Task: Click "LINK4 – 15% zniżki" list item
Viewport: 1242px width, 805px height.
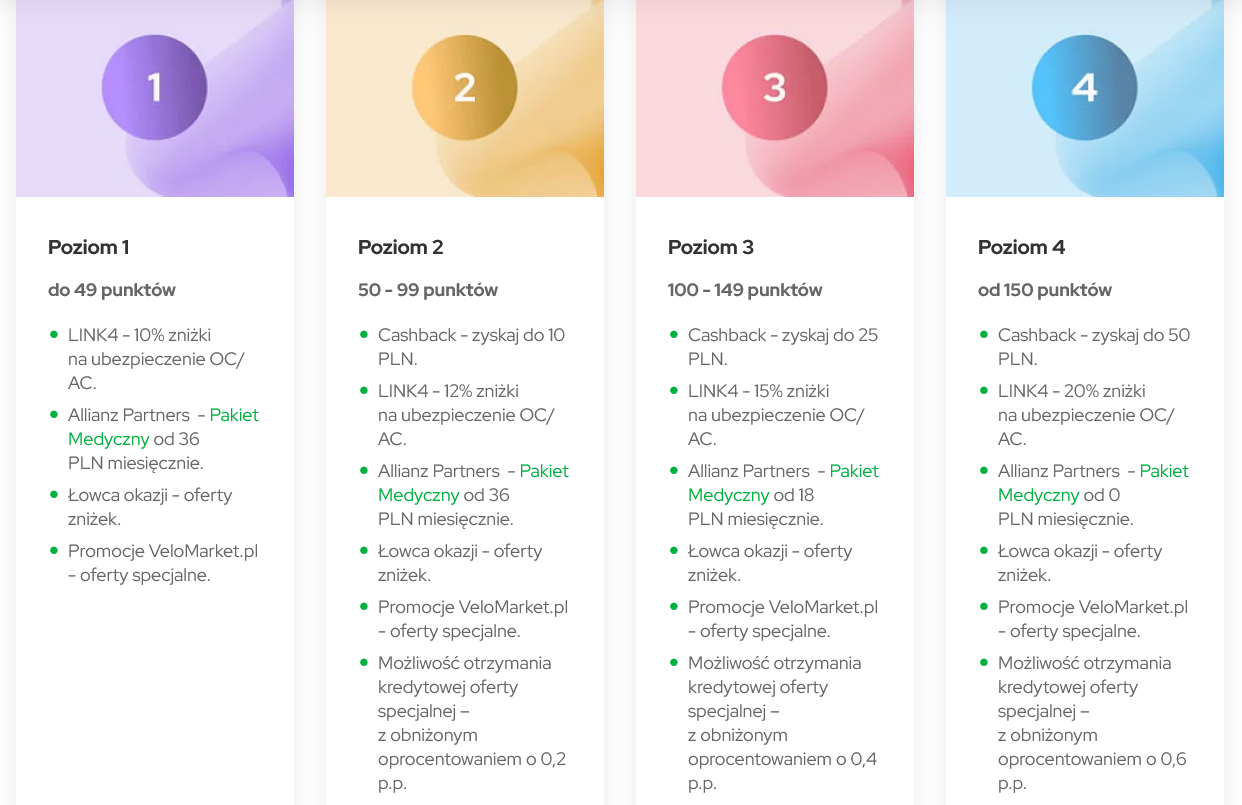Action: [775, 415]
